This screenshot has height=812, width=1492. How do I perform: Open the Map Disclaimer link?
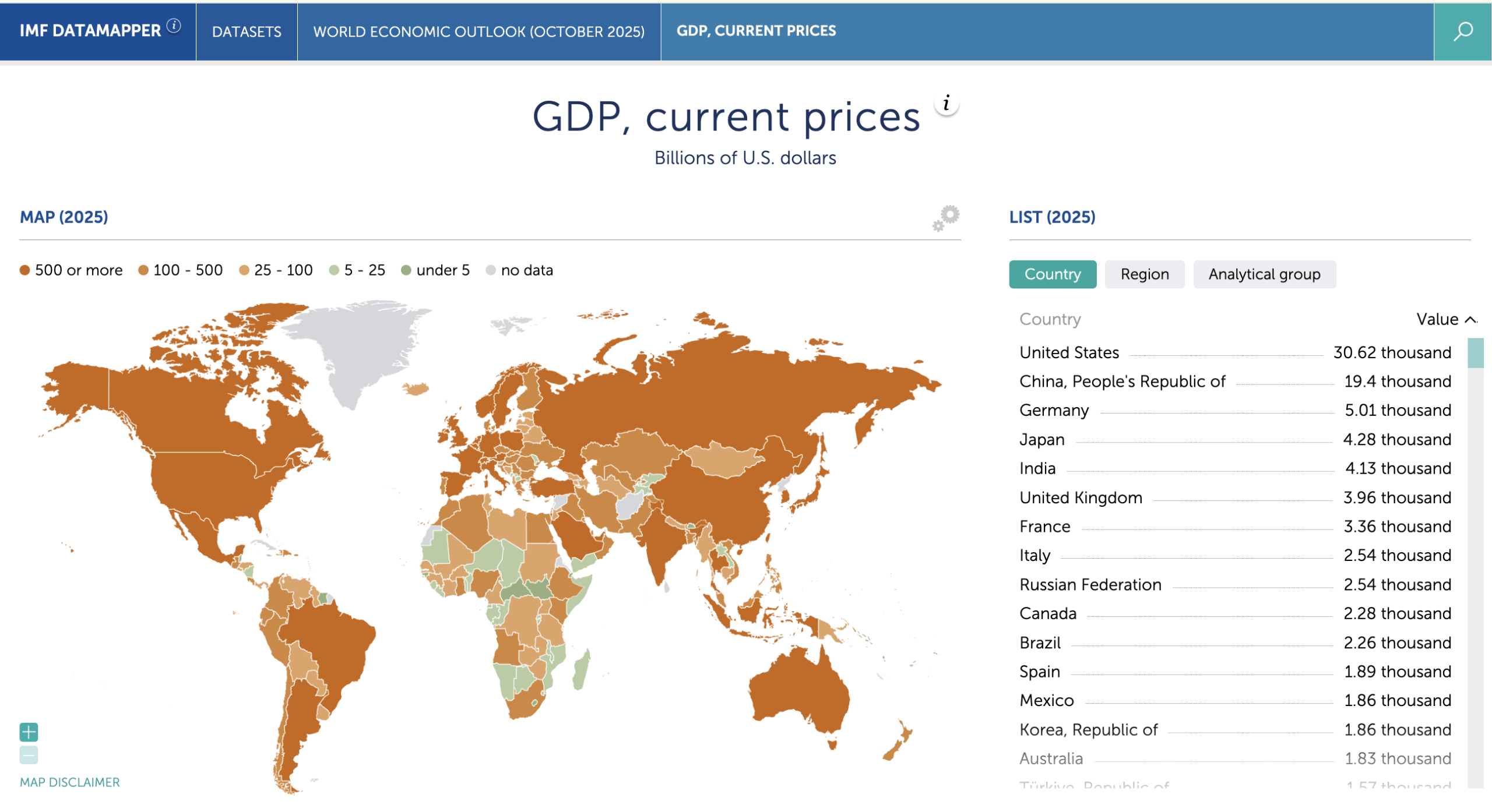(x=69, y=782)
